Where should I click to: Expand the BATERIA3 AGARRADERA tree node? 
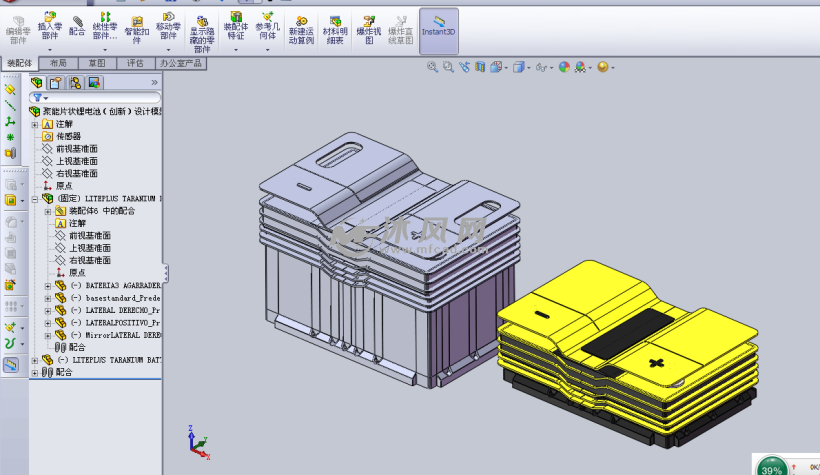click(x=48, y=285)
